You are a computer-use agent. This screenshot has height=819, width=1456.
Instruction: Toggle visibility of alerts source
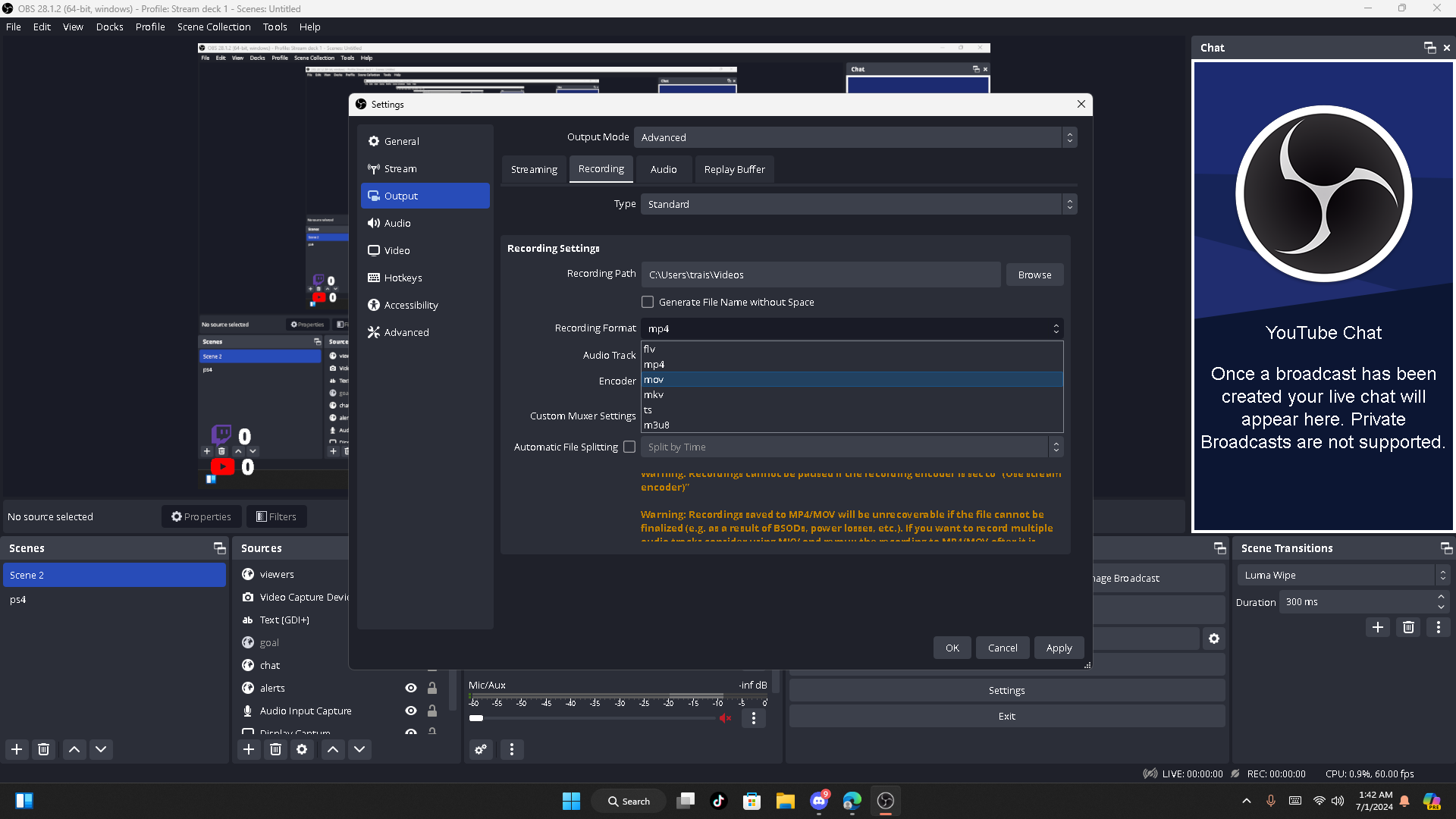pos(411,688)
